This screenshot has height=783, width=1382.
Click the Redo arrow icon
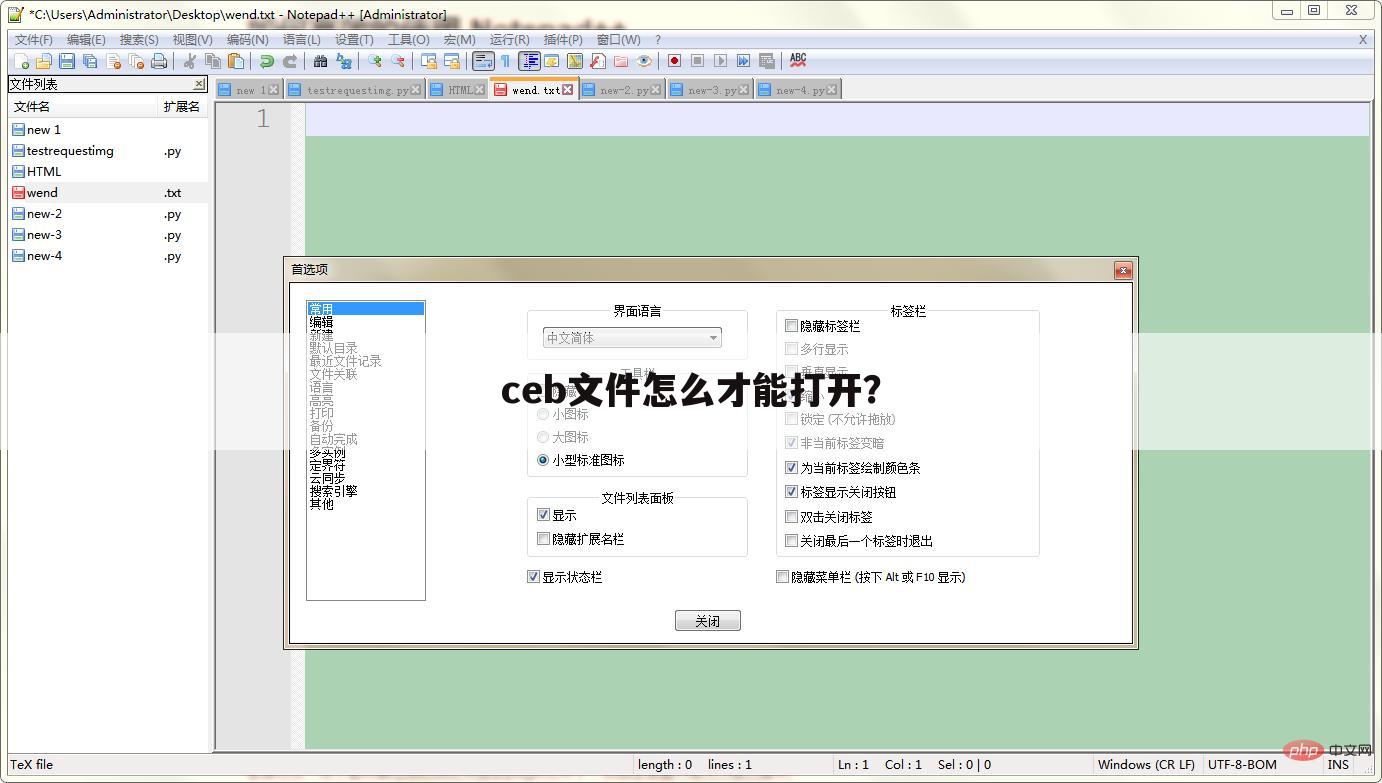[x=289, y=61]
